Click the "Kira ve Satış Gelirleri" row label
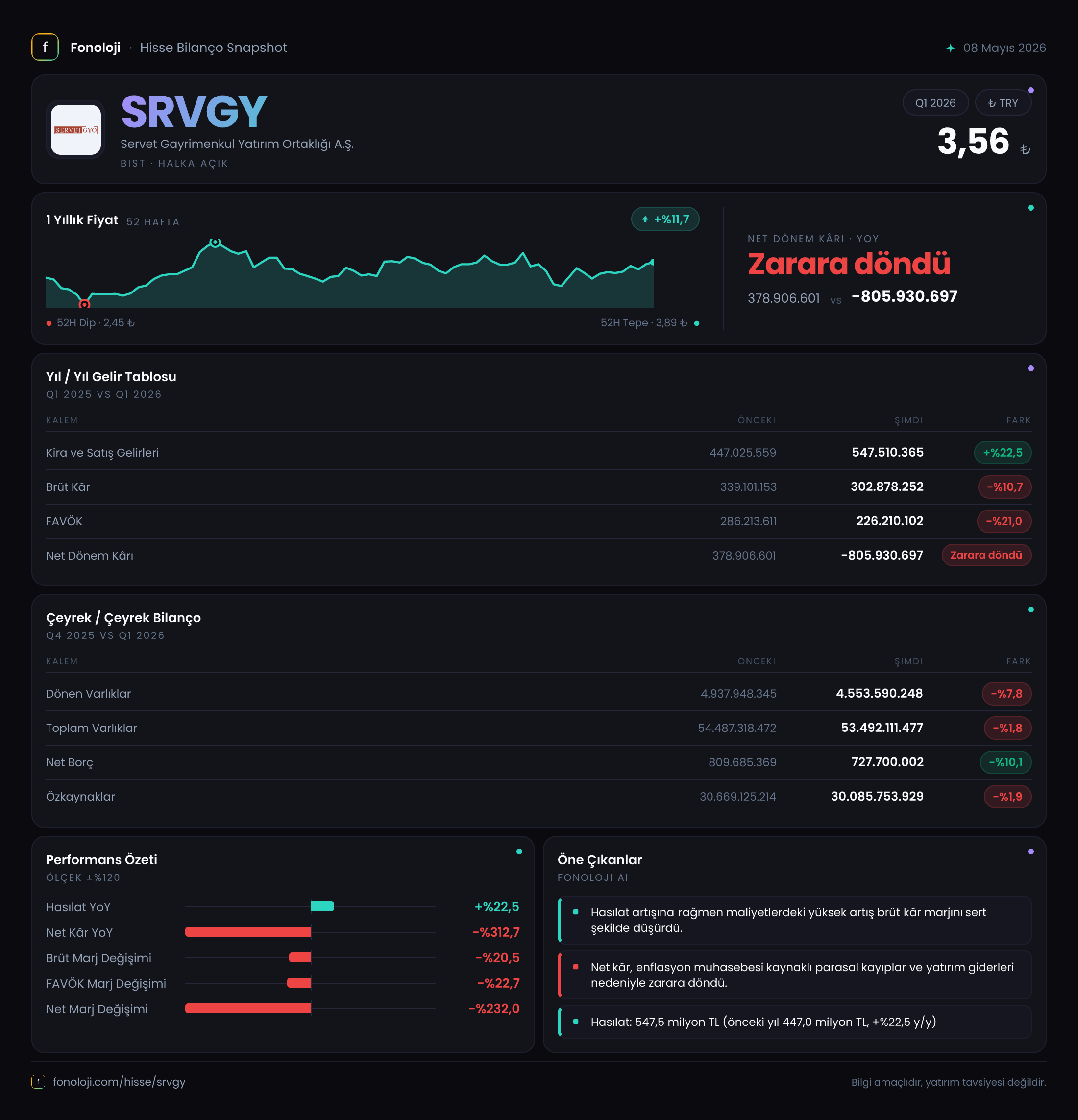 tap(102, 453)
